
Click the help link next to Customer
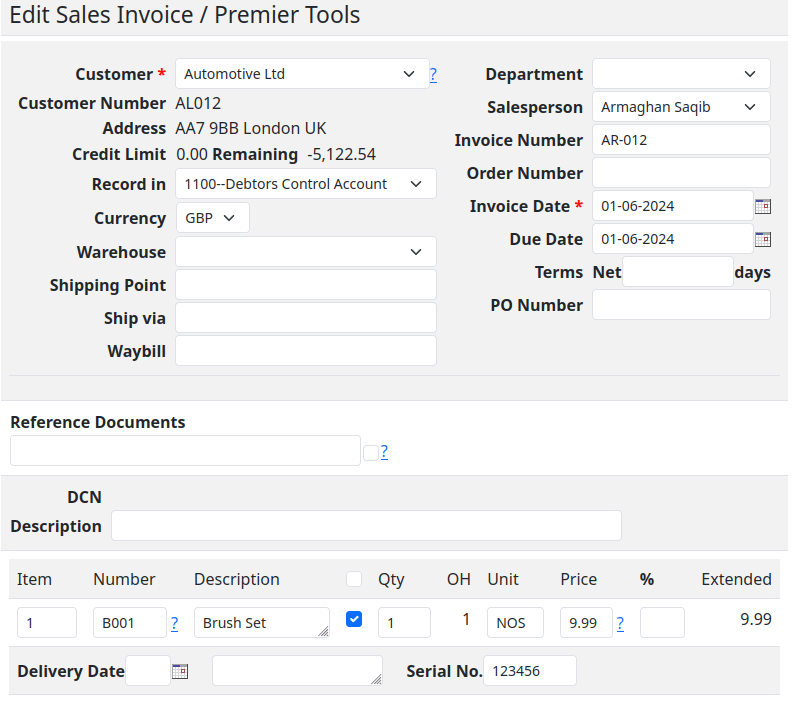433,75
